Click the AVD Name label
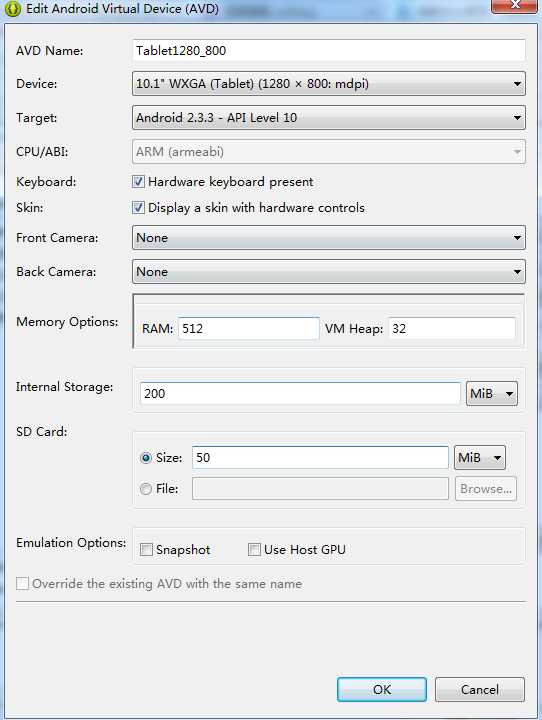This screenshot has height=720, width=542. (x=50, y=51)
